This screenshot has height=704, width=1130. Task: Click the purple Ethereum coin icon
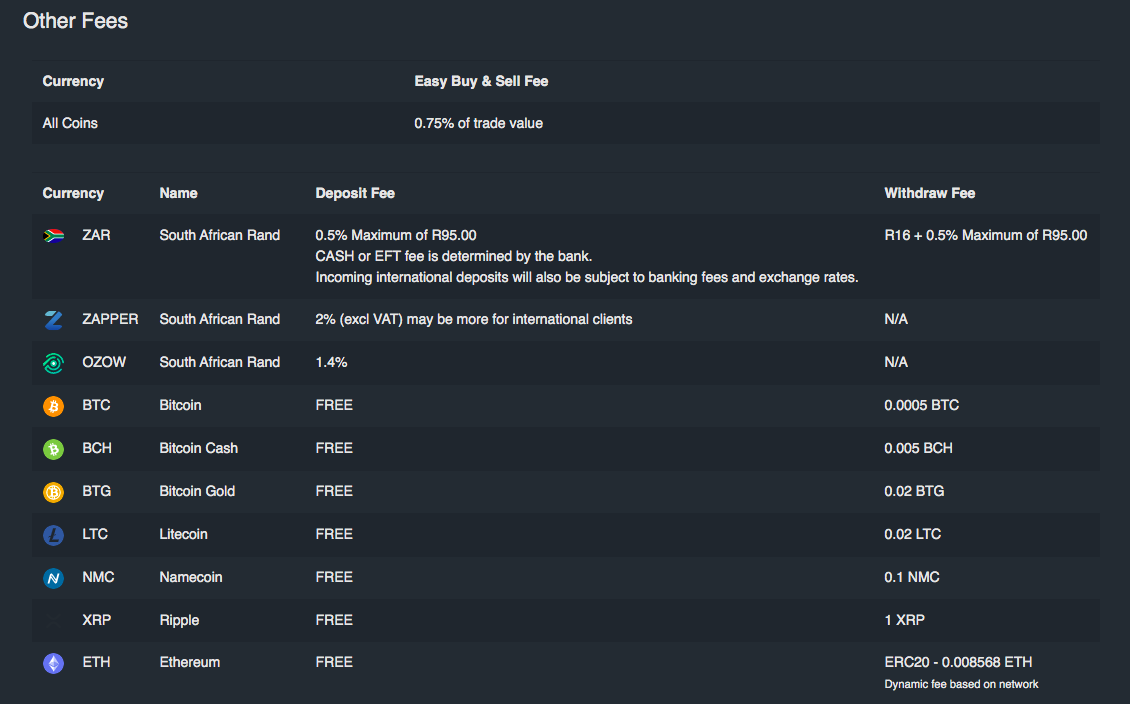click(x=53, y=663)
